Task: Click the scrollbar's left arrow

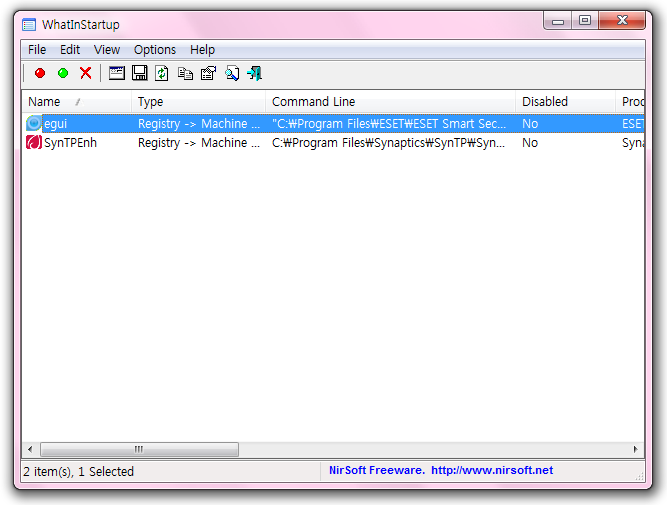Action: coord(30,449)
